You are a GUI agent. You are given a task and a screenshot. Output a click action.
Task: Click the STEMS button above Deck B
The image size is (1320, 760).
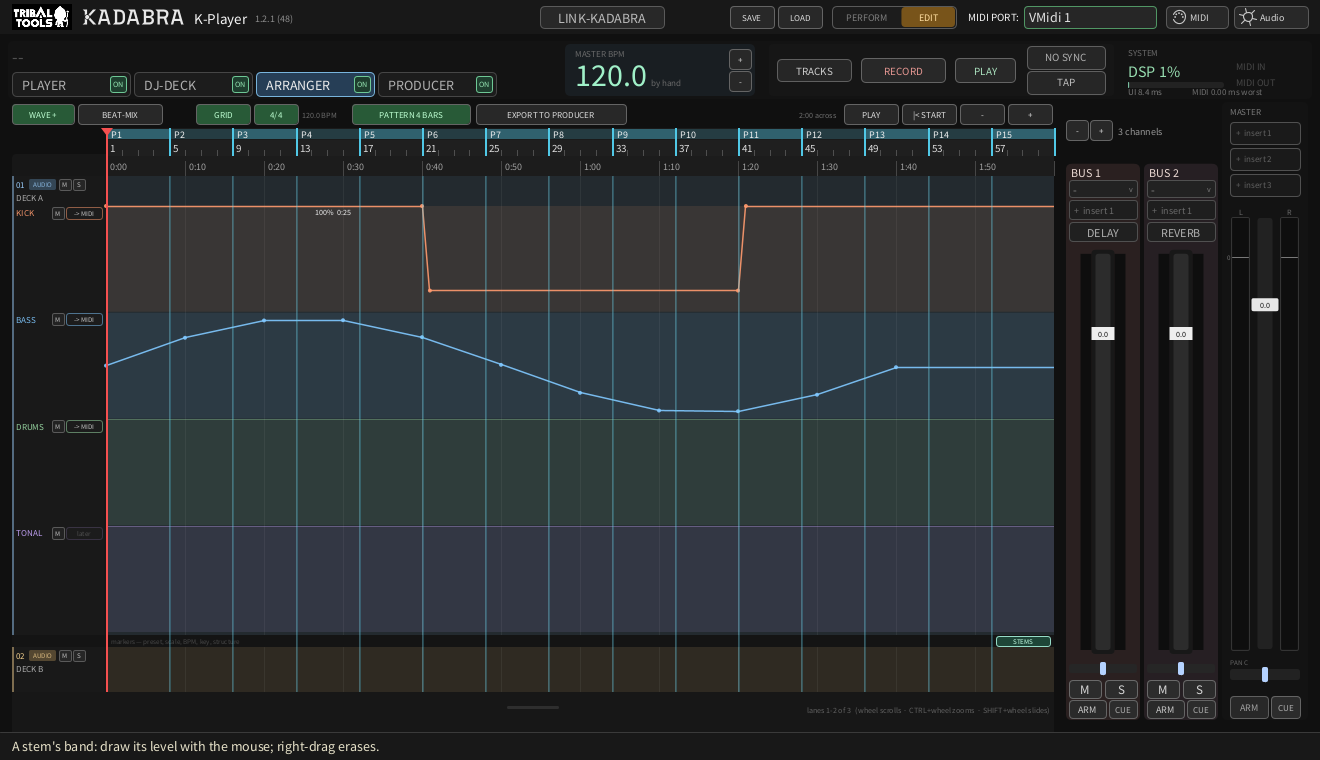coord(1023,641)
